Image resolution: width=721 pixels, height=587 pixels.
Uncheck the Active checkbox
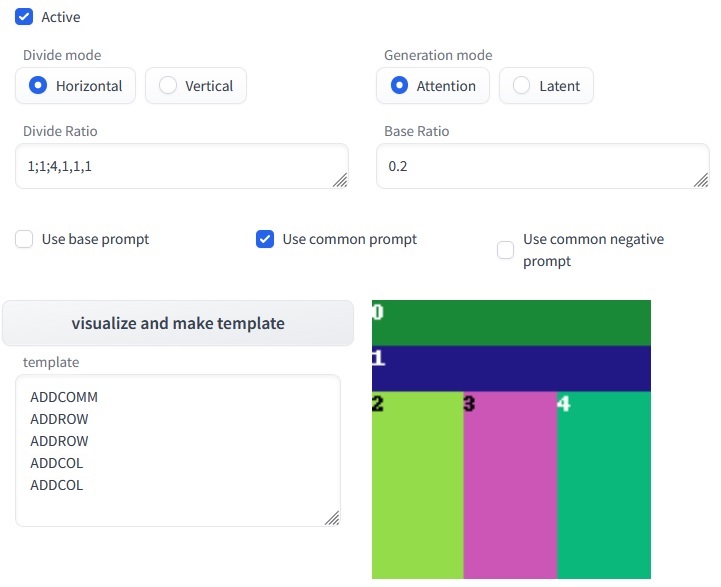[24, 17]
